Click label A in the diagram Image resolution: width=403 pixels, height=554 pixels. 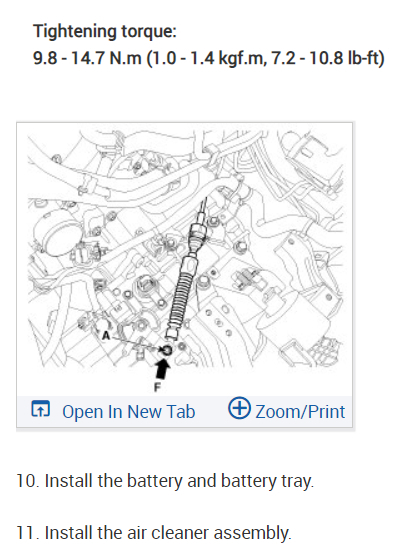pos(106,335)
